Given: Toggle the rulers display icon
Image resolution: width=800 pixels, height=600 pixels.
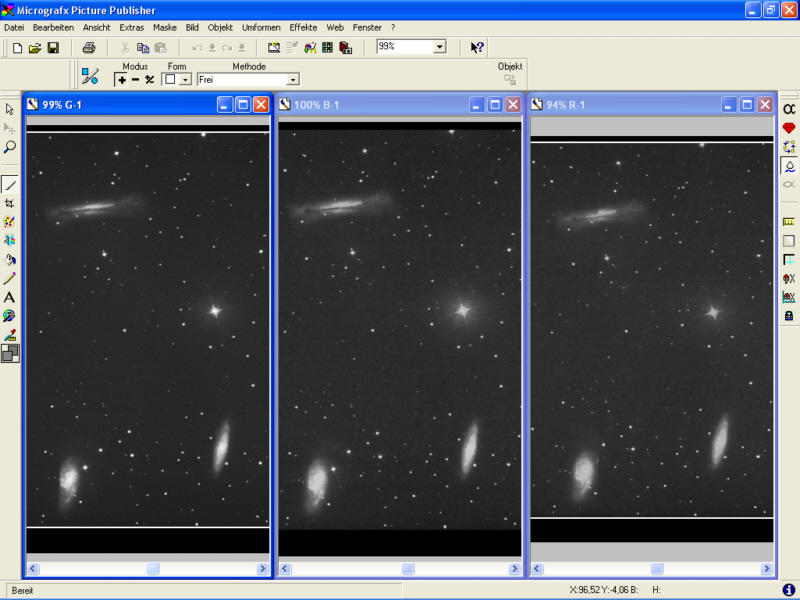Looking at the screenshot, I should point(788,222).
